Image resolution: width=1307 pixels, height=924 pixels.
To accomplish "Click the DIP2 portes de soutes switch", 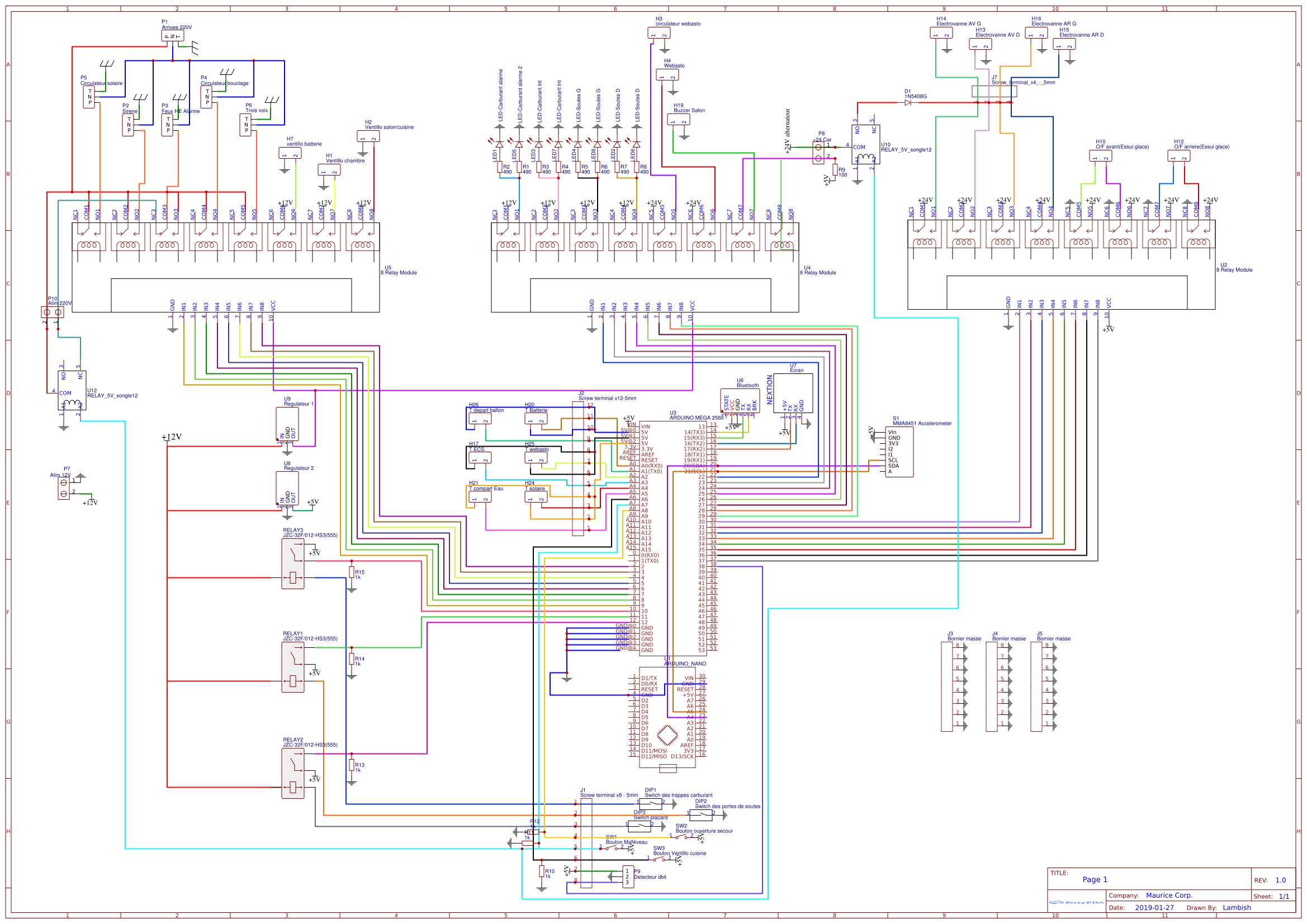I will 701,814.
